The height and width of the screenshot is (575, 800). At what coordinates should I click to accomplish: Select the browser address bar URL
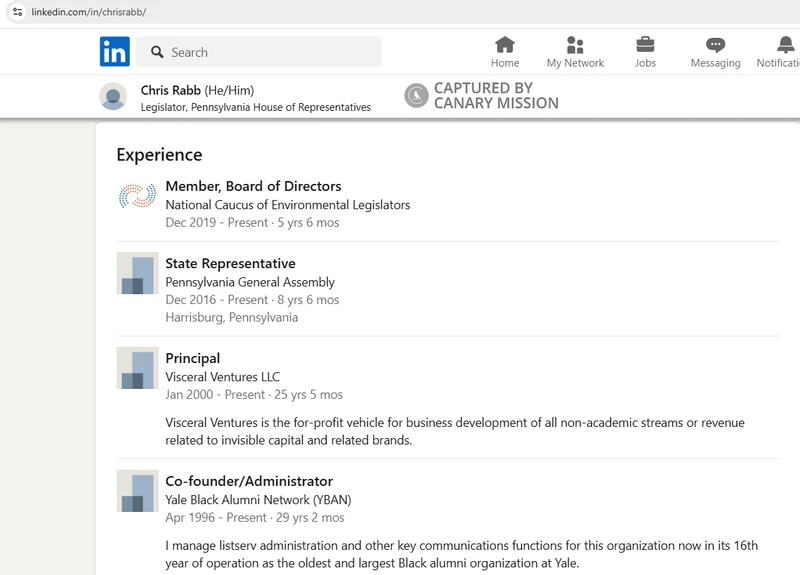(x=90, y=11)
